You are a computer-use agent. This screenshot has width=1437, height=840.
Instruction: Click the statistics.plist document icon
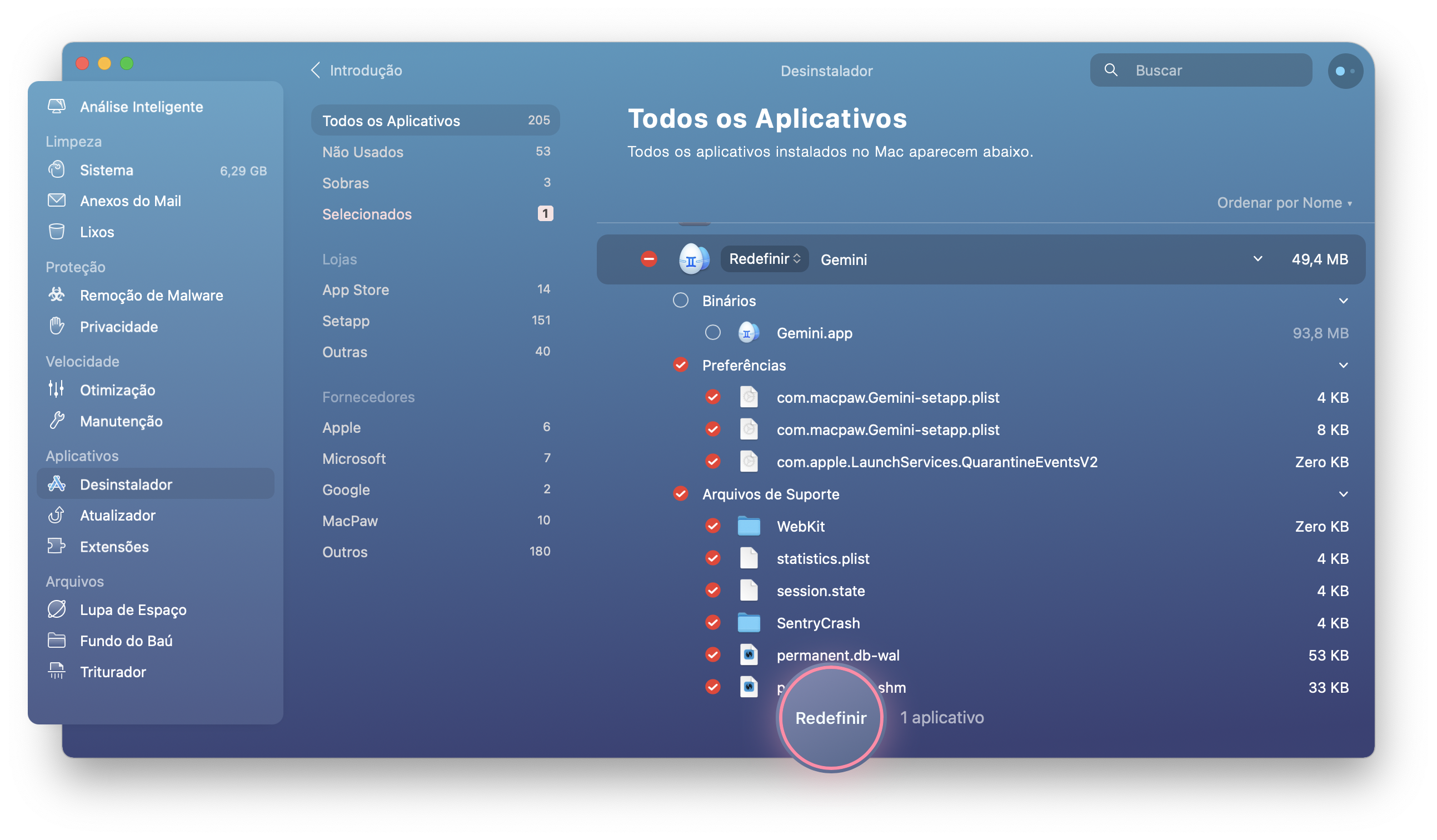point(749,558)
